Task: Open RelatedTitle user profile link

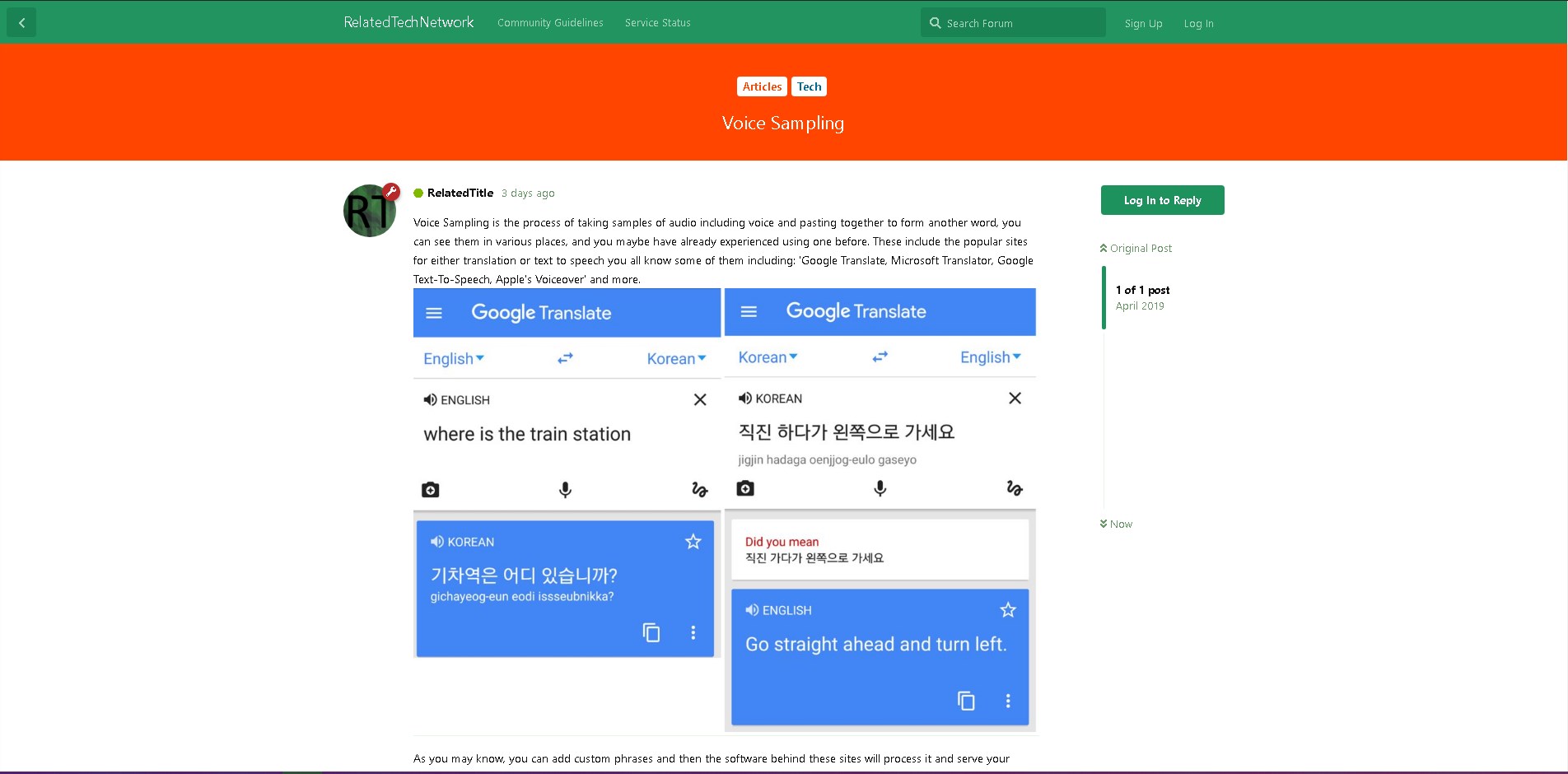Action: tap(460, 193)
